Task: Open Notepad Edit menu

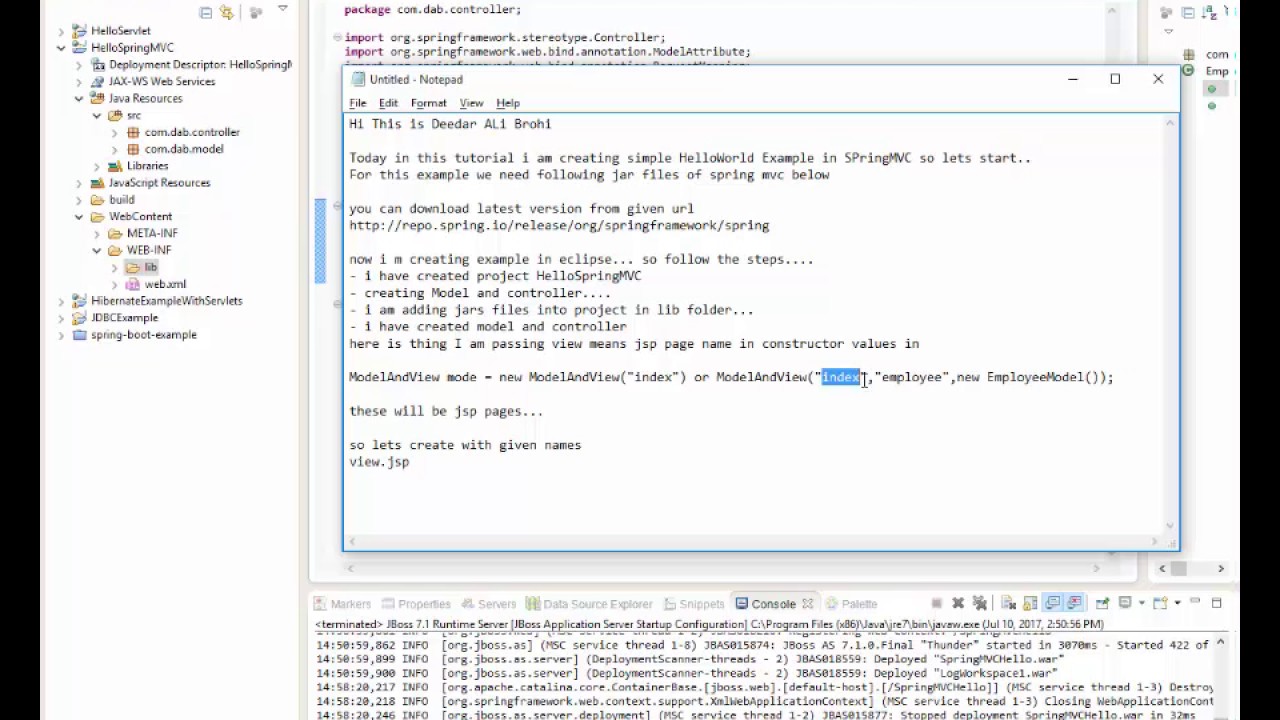Action: pyautogui.click(x=388, y=103)
